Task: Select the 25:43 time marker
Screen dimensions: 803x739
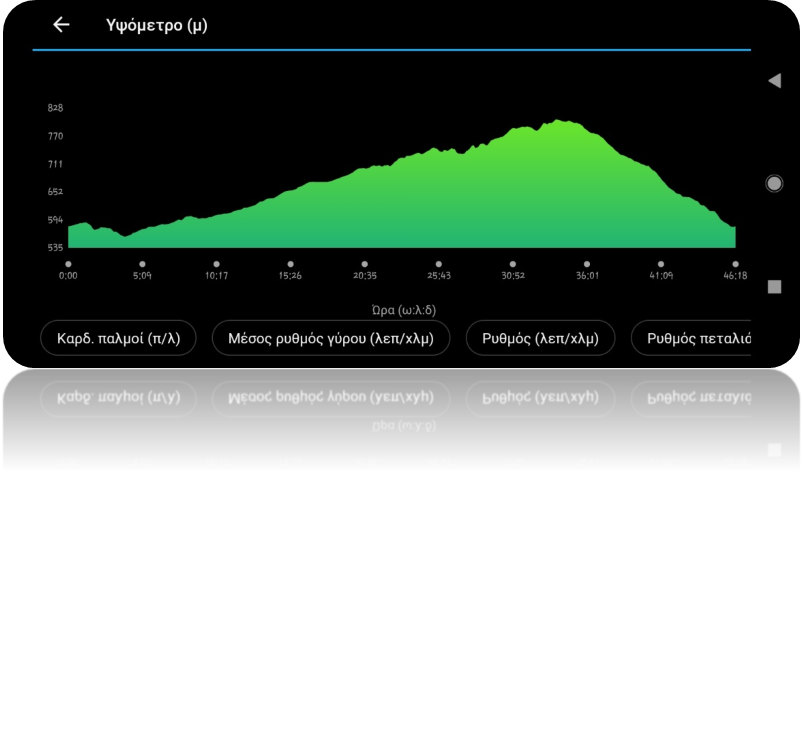Action: (x=439, y=271)
